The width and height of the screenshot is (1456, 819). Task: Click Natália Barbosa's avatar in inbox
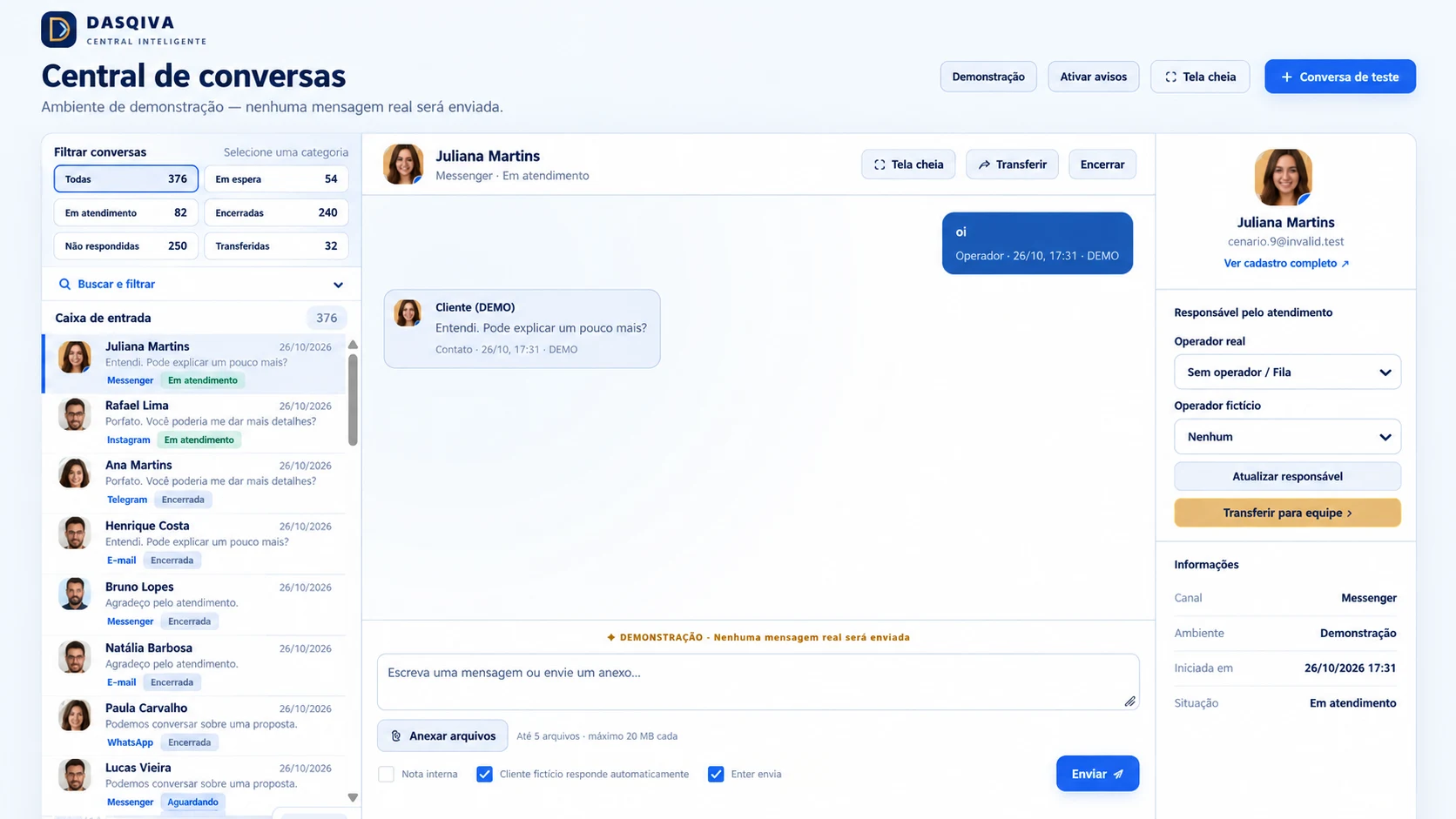pyautogui.click(x=75, y=657)
